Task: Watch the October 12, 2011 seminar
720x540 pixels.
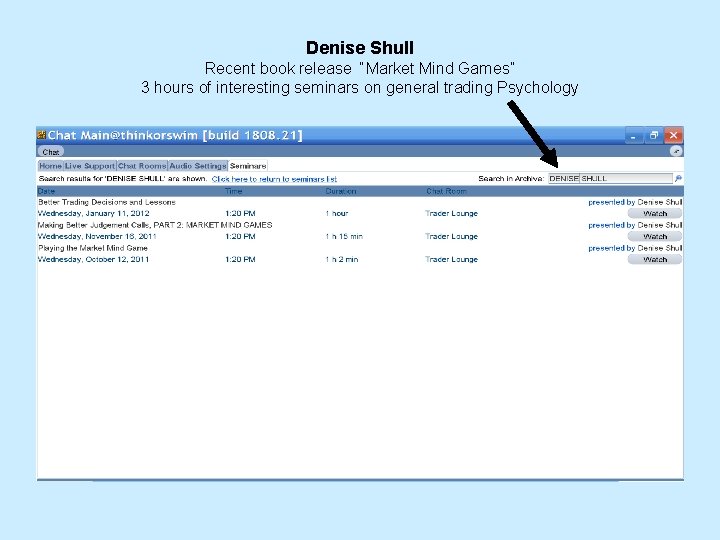Action: click(x=655, y=259)
